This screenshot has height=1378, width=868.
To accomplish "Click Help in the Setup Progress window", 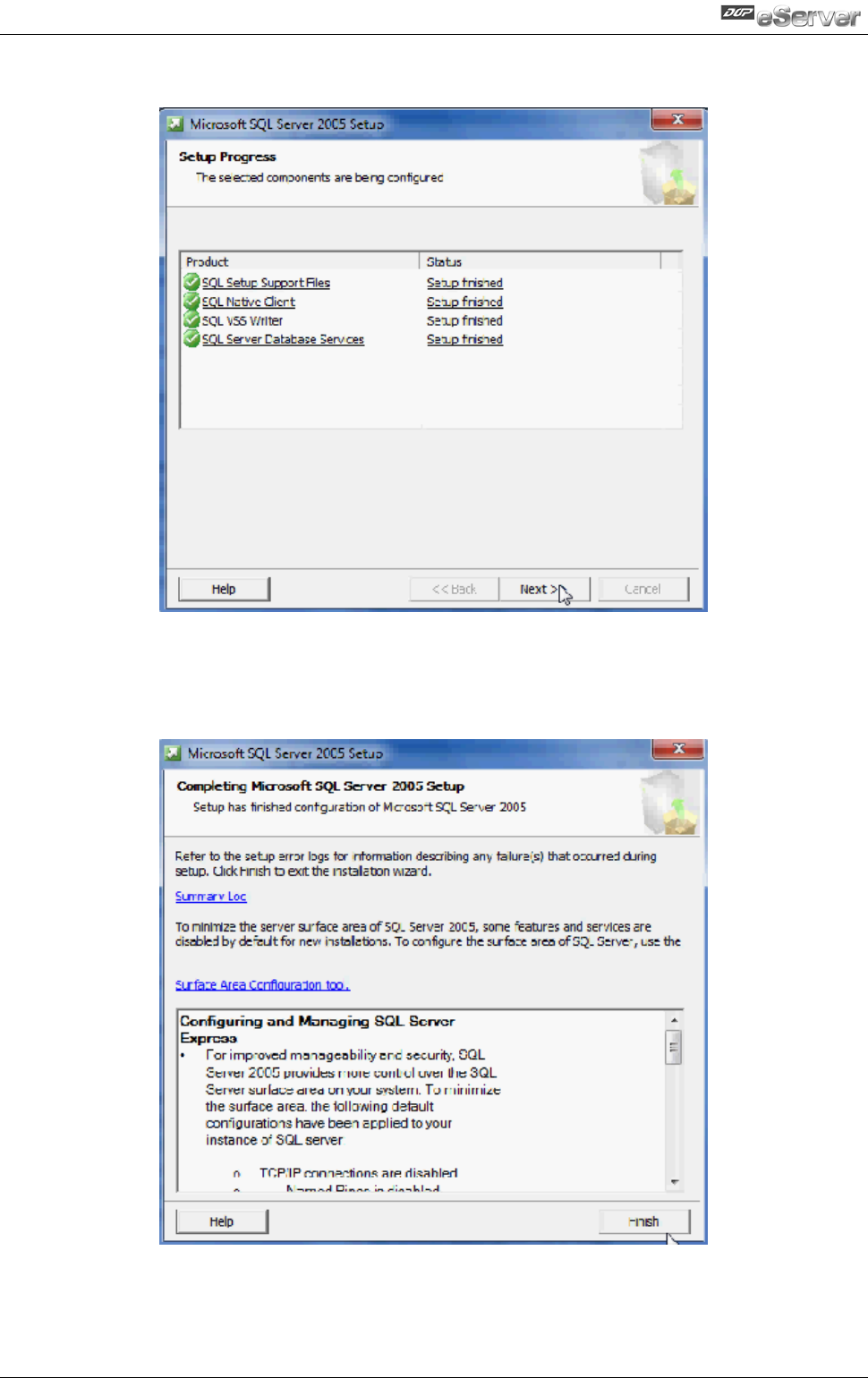I will coord(224,589).
